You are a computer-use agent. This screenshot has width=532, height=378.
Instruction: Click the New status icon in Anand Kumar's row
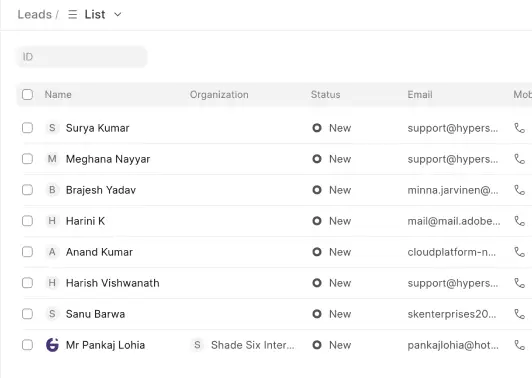tap(317, 252)
